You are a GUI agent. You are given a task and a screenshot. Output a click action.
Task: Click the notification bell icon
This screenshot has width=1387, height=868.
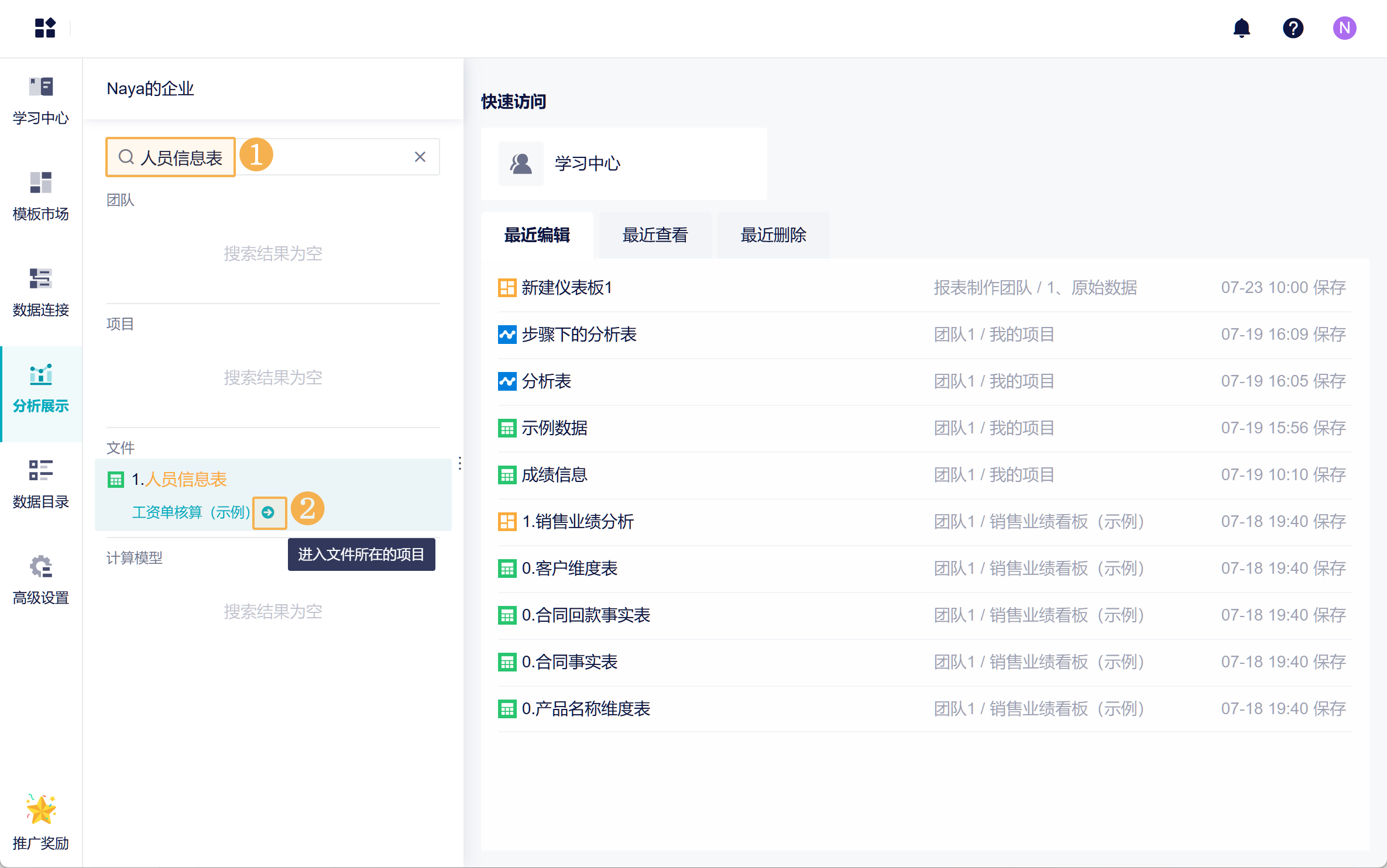point(1241,28)
